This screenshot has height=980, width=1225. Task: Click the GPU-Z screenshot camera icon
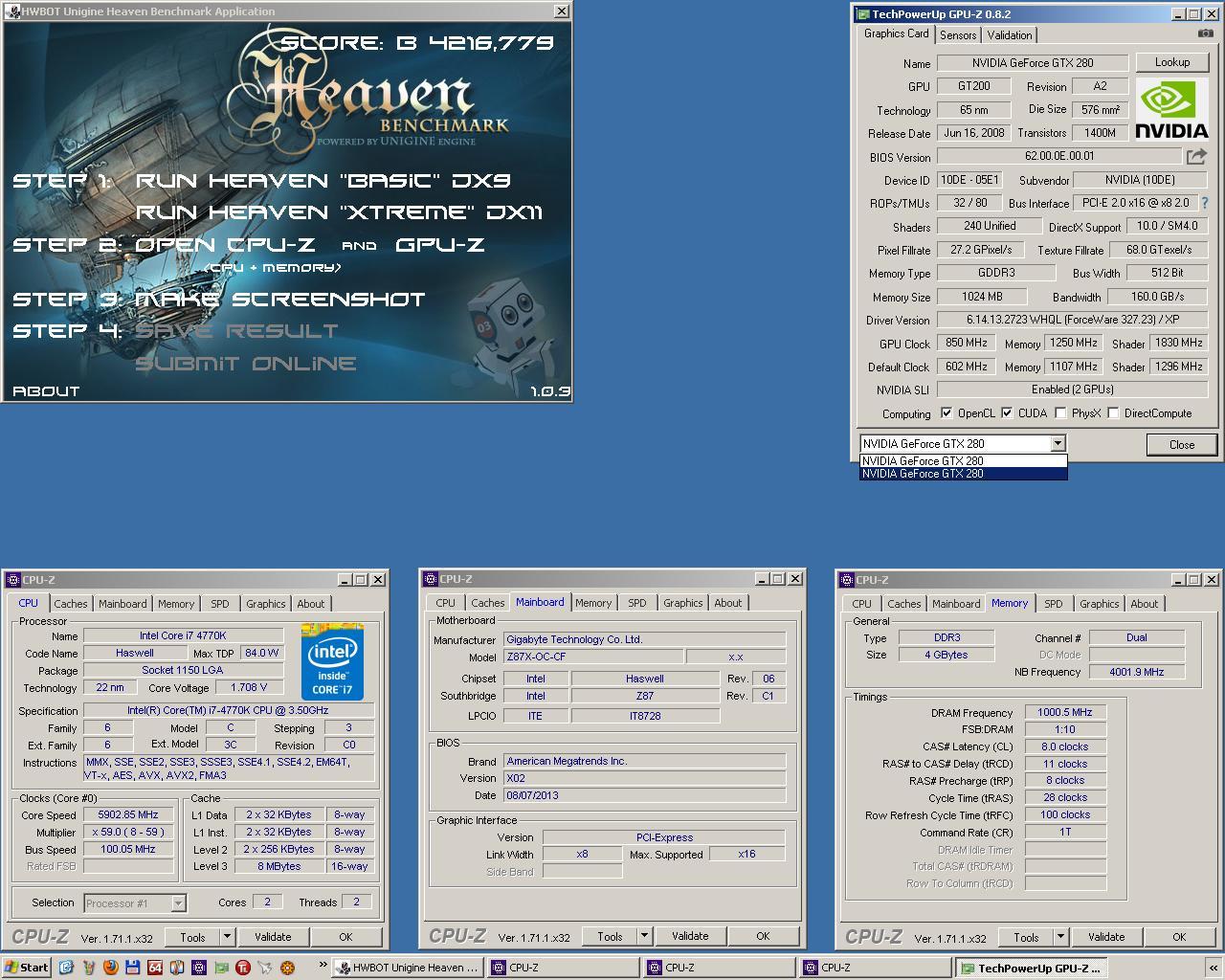1206,33
